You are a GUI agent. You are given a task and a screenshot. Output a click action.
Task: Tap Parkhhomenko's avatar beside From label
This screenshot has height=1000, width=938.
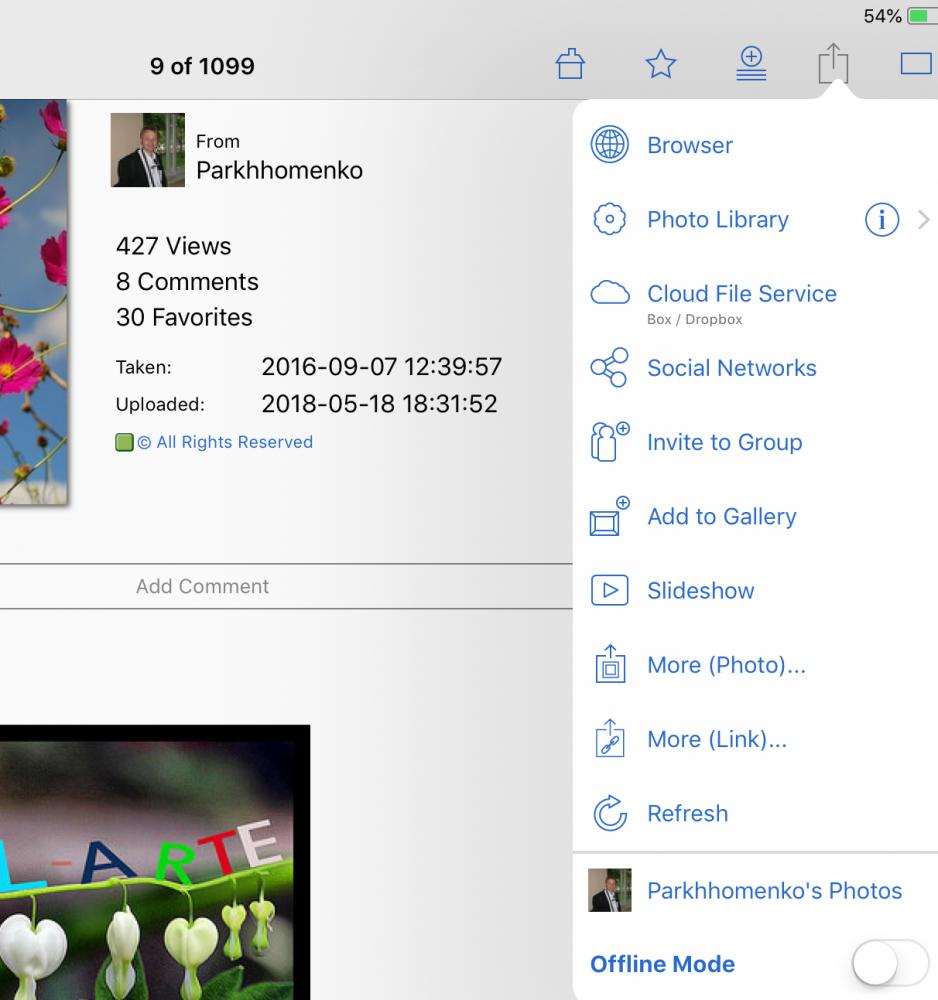pos(148,150)
